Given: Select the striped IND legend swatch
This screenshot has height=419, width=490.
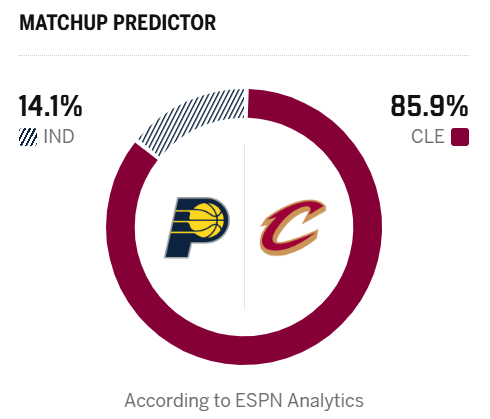Looking at the screenshot, I should pos(28,137).
